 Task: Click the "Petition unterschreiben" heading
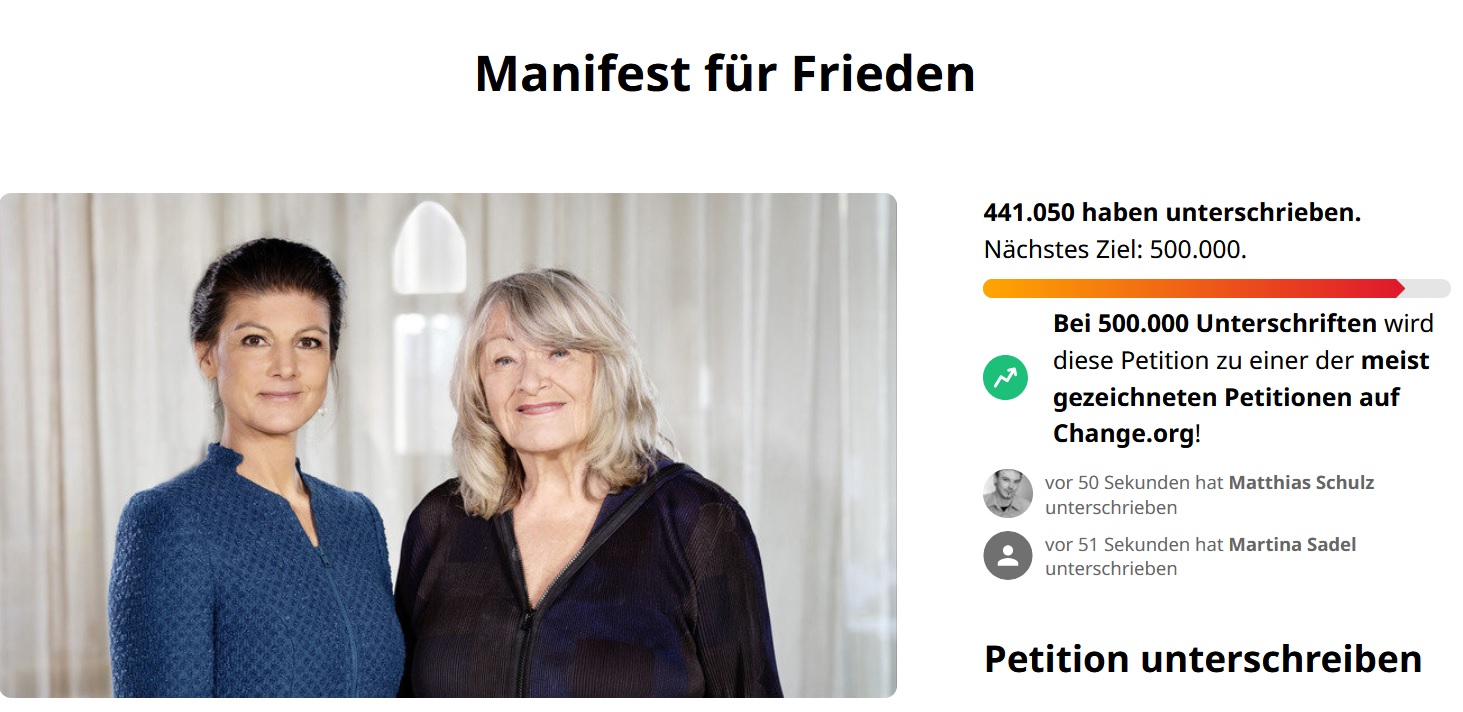1203,659
